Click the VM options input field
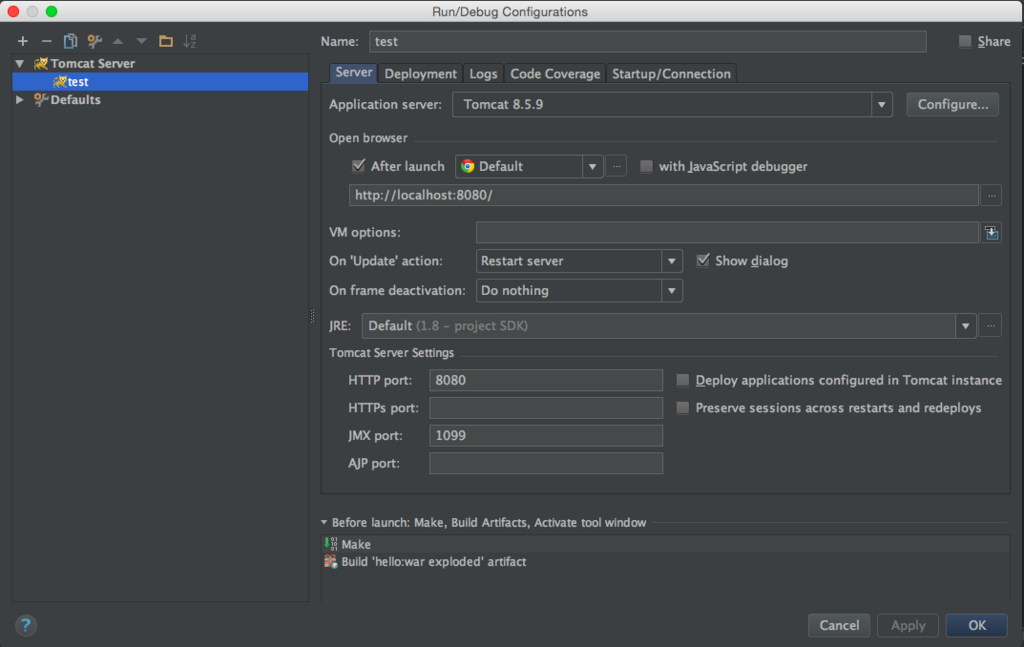This screenshot has height=647, width=1024. [x=728, y=232]
